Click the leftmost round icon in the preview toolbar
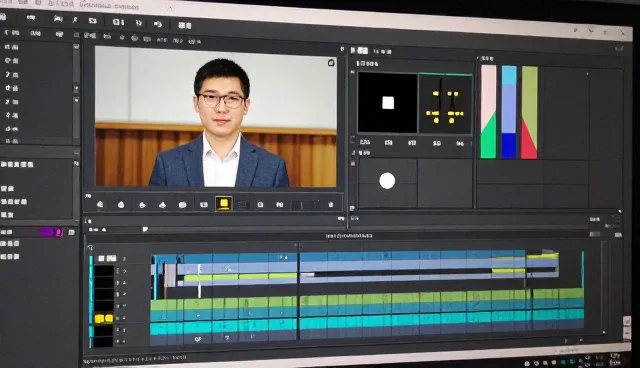The width and height of the screenshot is (640, 368). [100, 205]
